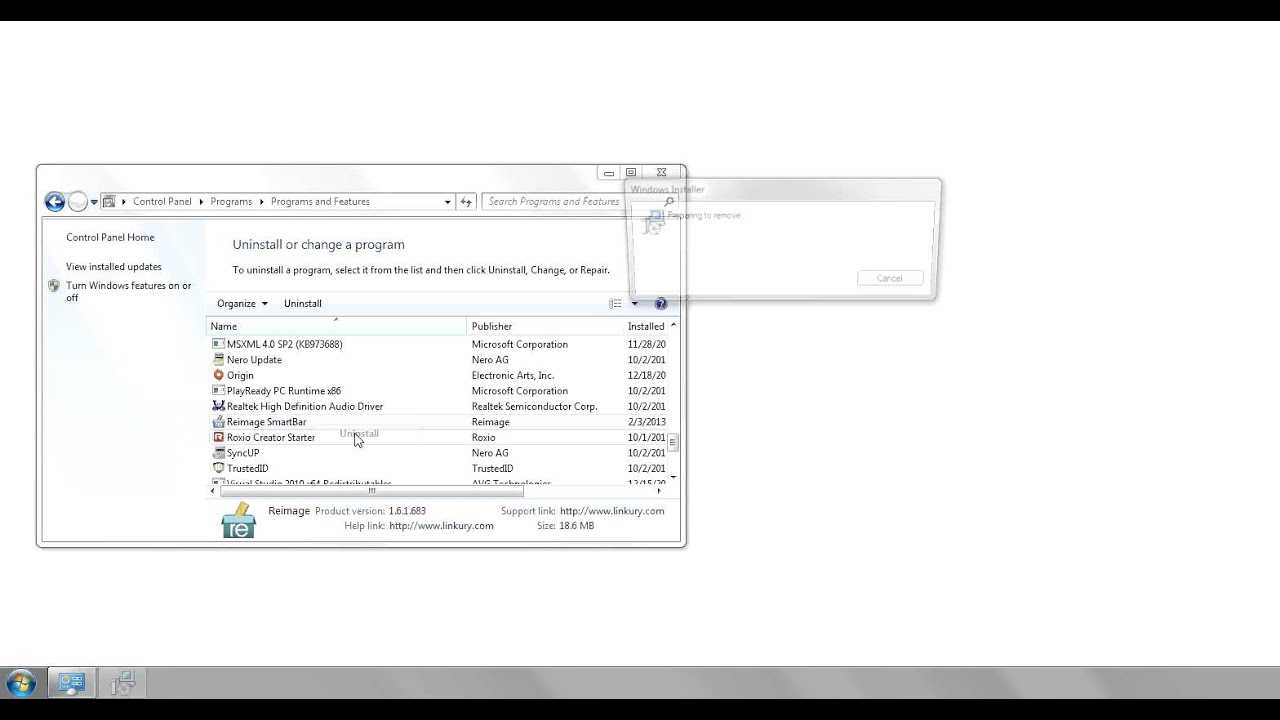Click the refresh address bar button
The image size is (1280, 720).
click(x=466, y=201)
